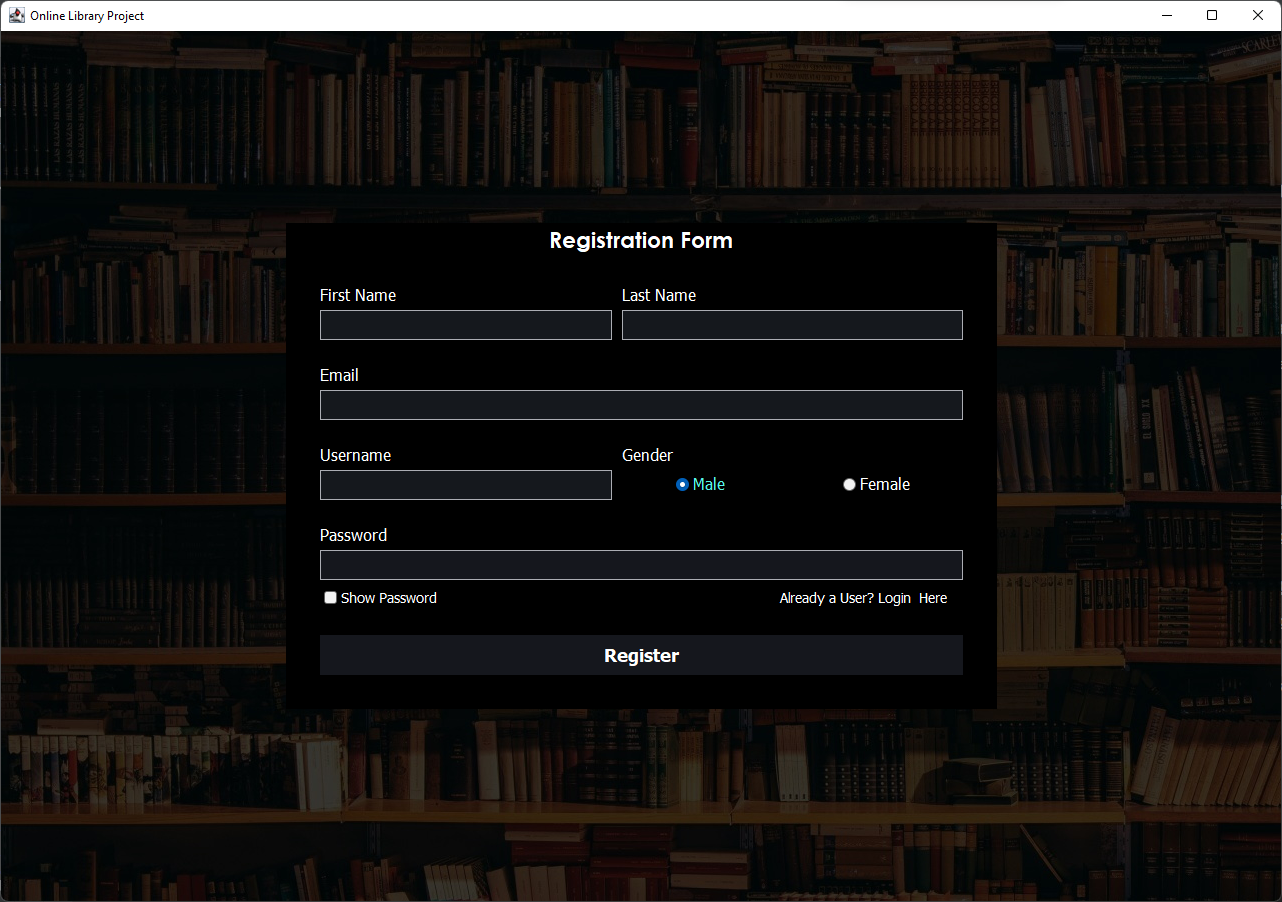Click the First Name input field

point(465,325)
